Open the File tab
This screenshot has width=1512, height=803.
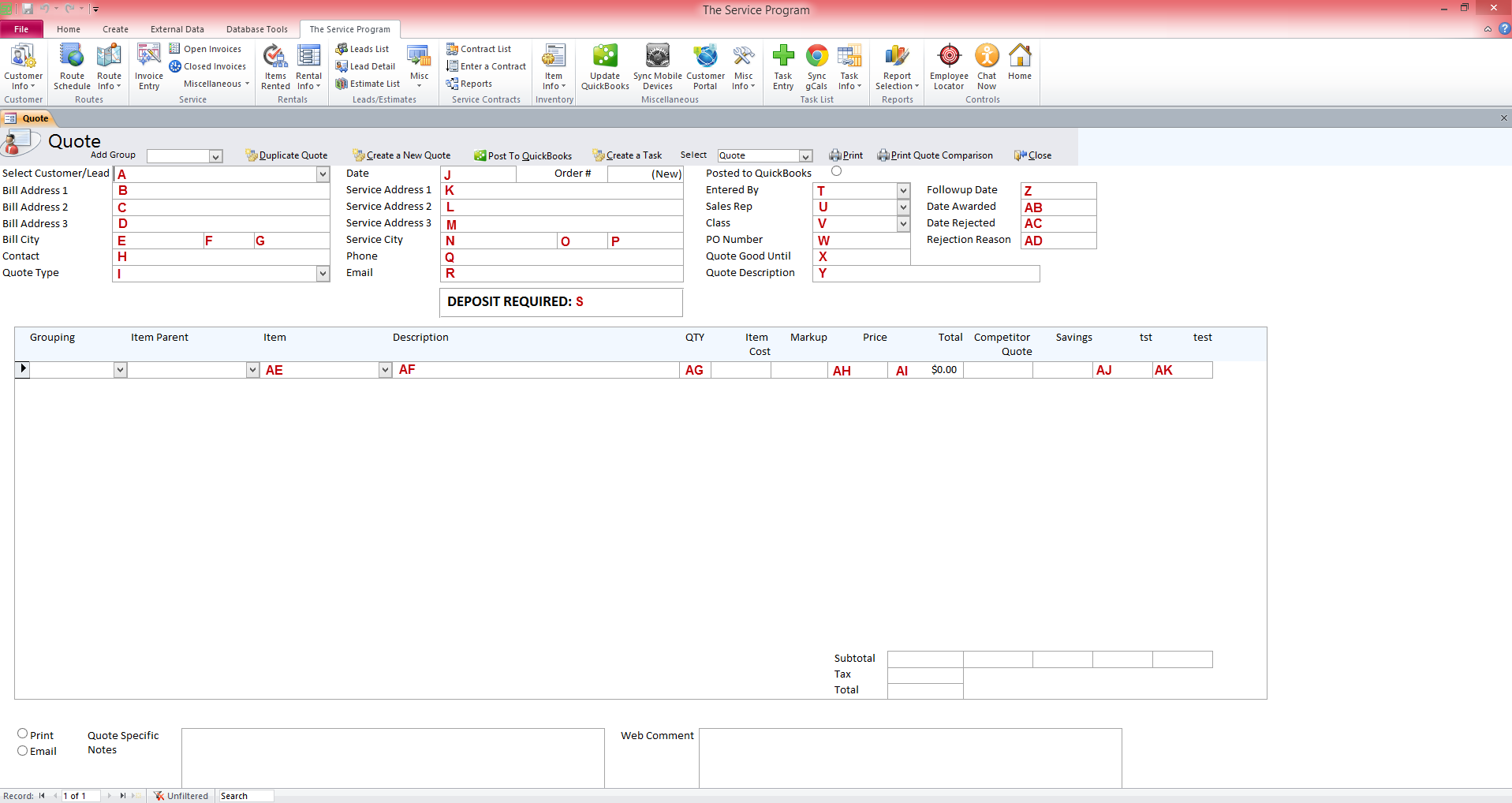(x=21, y=29)
